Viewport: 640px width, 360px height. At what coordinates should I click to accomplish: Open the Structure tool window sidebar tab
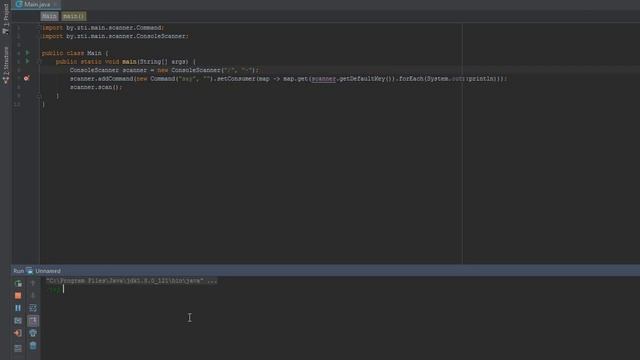(6, 65)
